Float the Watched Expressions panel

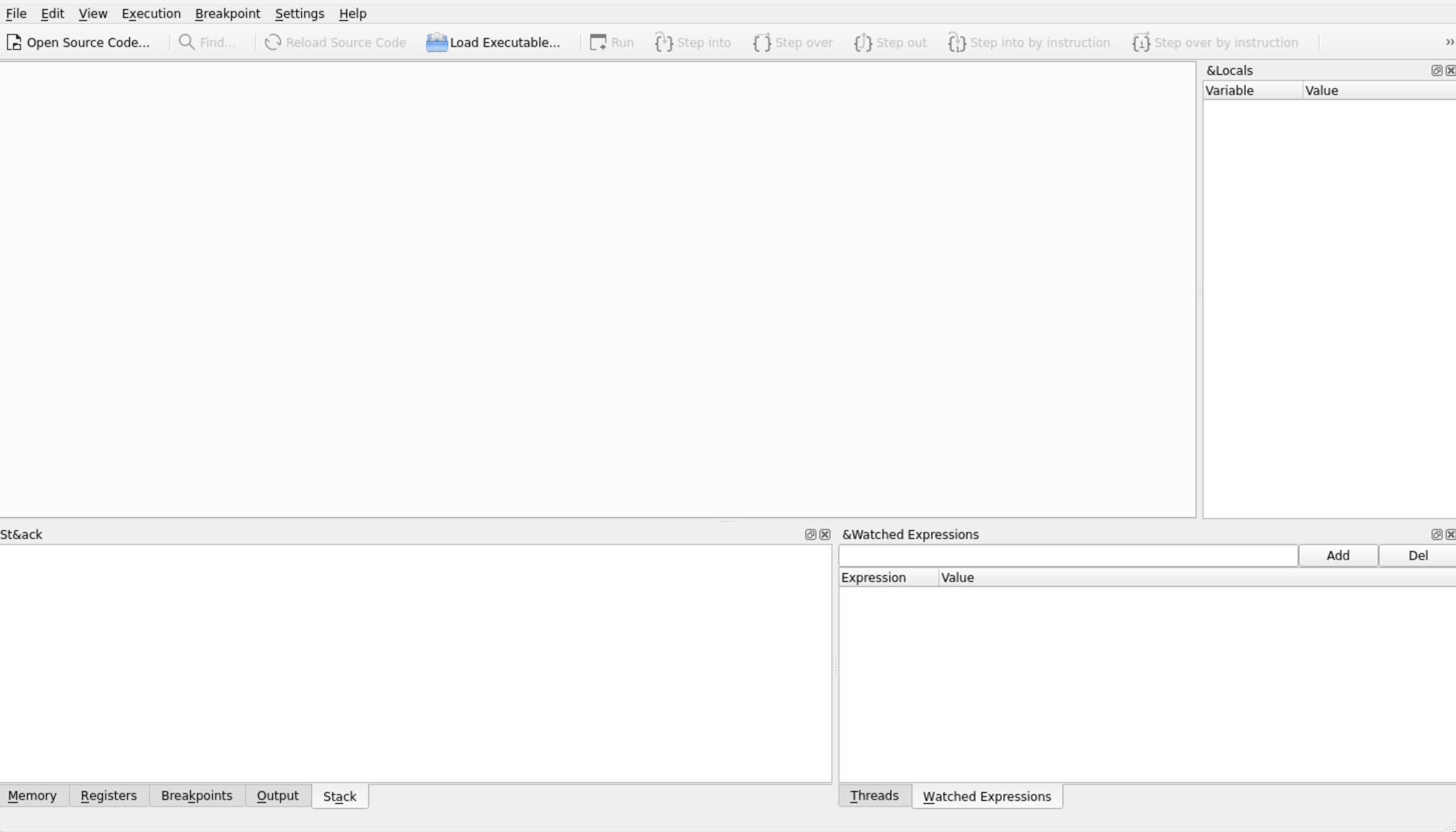click(x=1437, y=535)
